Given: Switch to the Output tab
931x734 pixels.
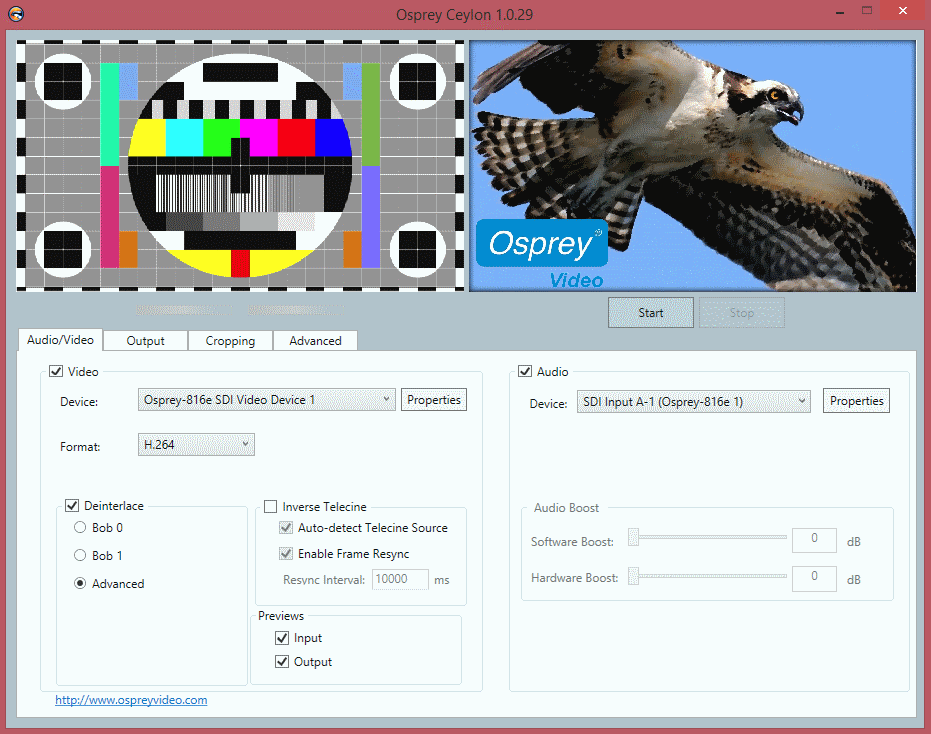Looking at the screenshot, I should (145, 341).
